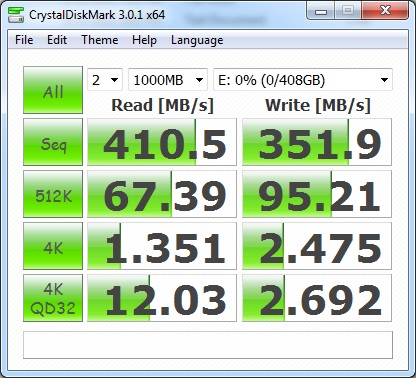Run all benchmarks with the All button
This screenshot has width=416, height=378.
tap(53, 90)
